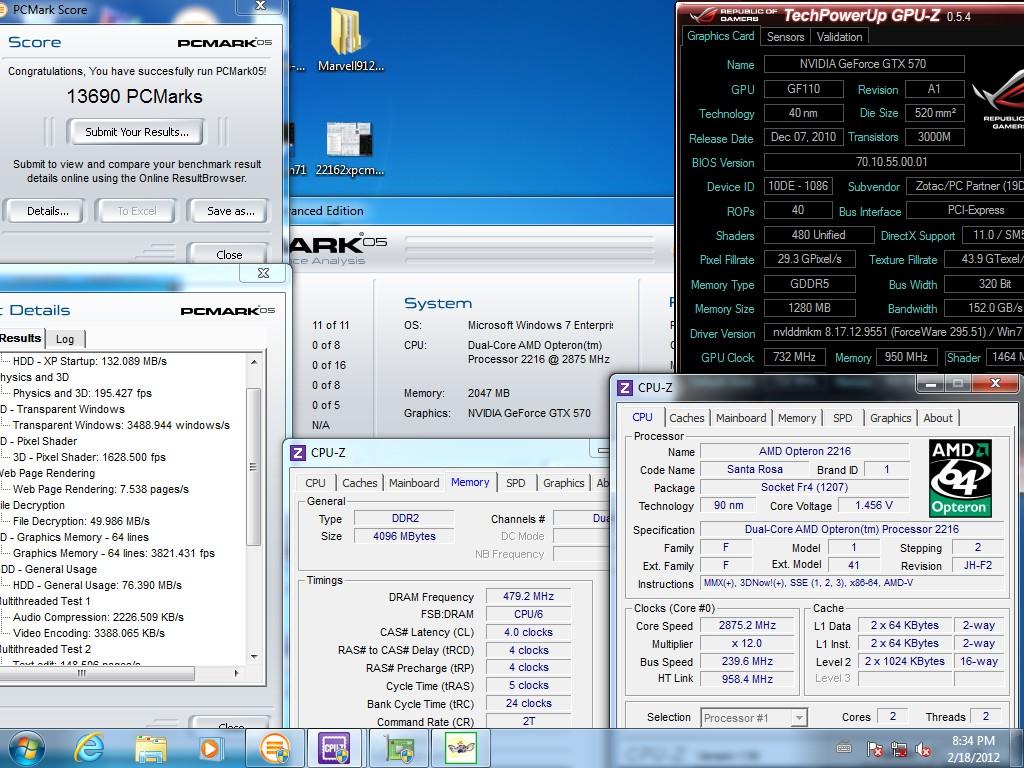Open Mainboard tab in CPU-Z memory window

tap(414, 483)
